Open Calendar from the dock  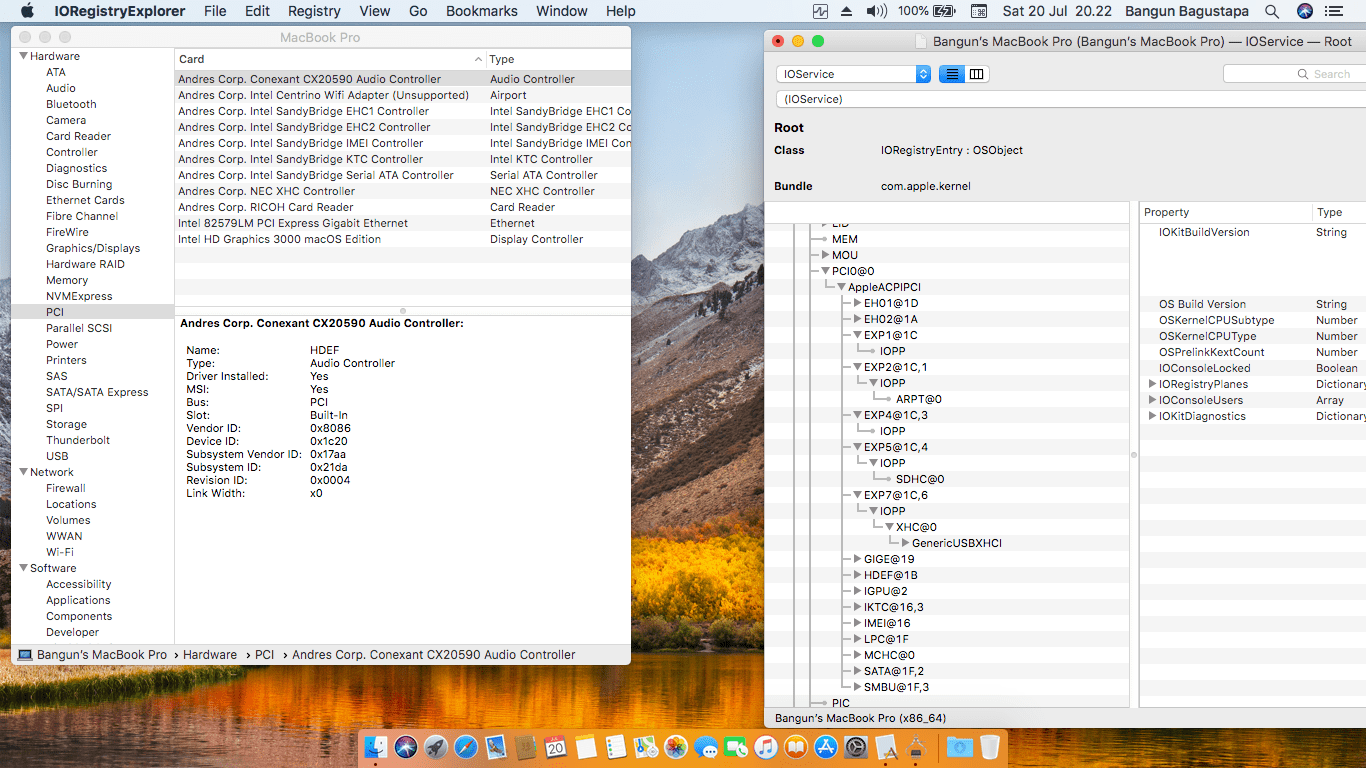pos(555,746)
